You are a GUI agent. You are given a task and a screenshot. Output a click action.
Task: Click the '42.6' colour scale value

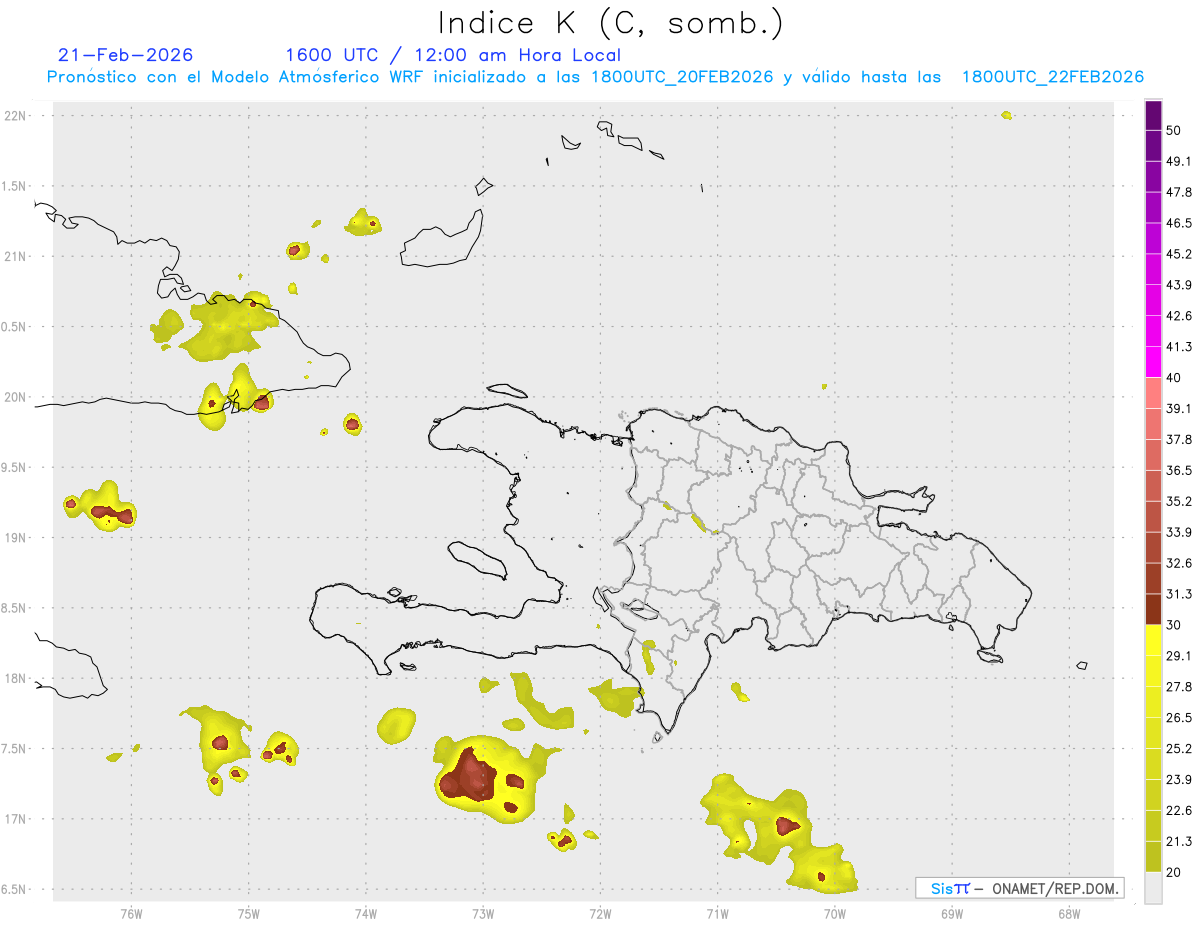click(x=1179, y=316)
